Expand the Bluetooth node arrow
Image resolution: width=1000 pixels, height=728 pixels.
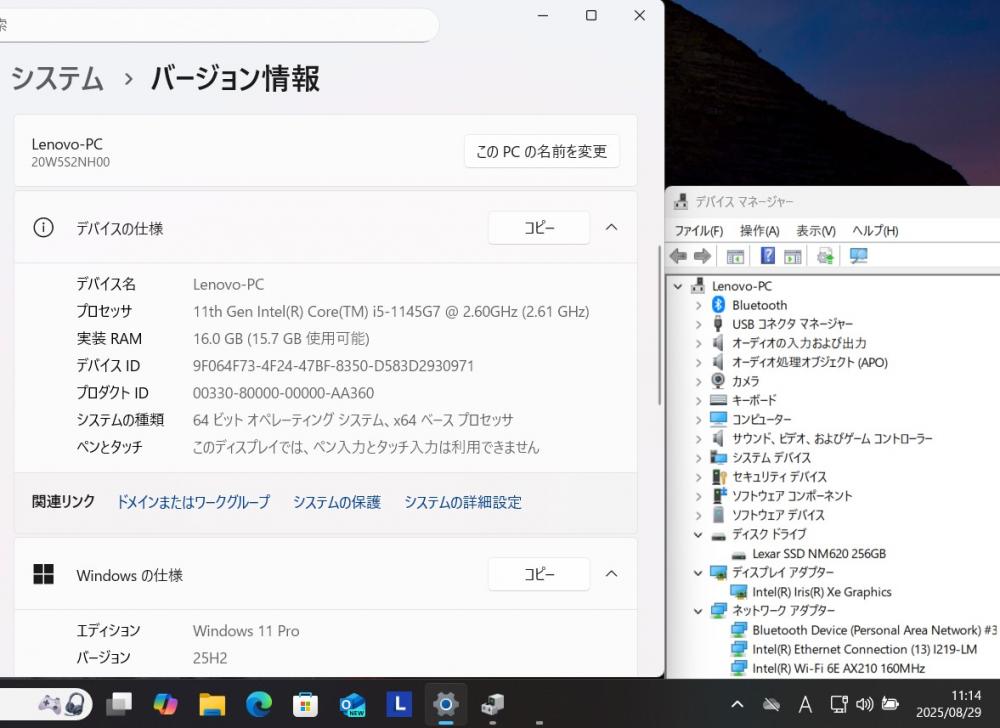698,305
